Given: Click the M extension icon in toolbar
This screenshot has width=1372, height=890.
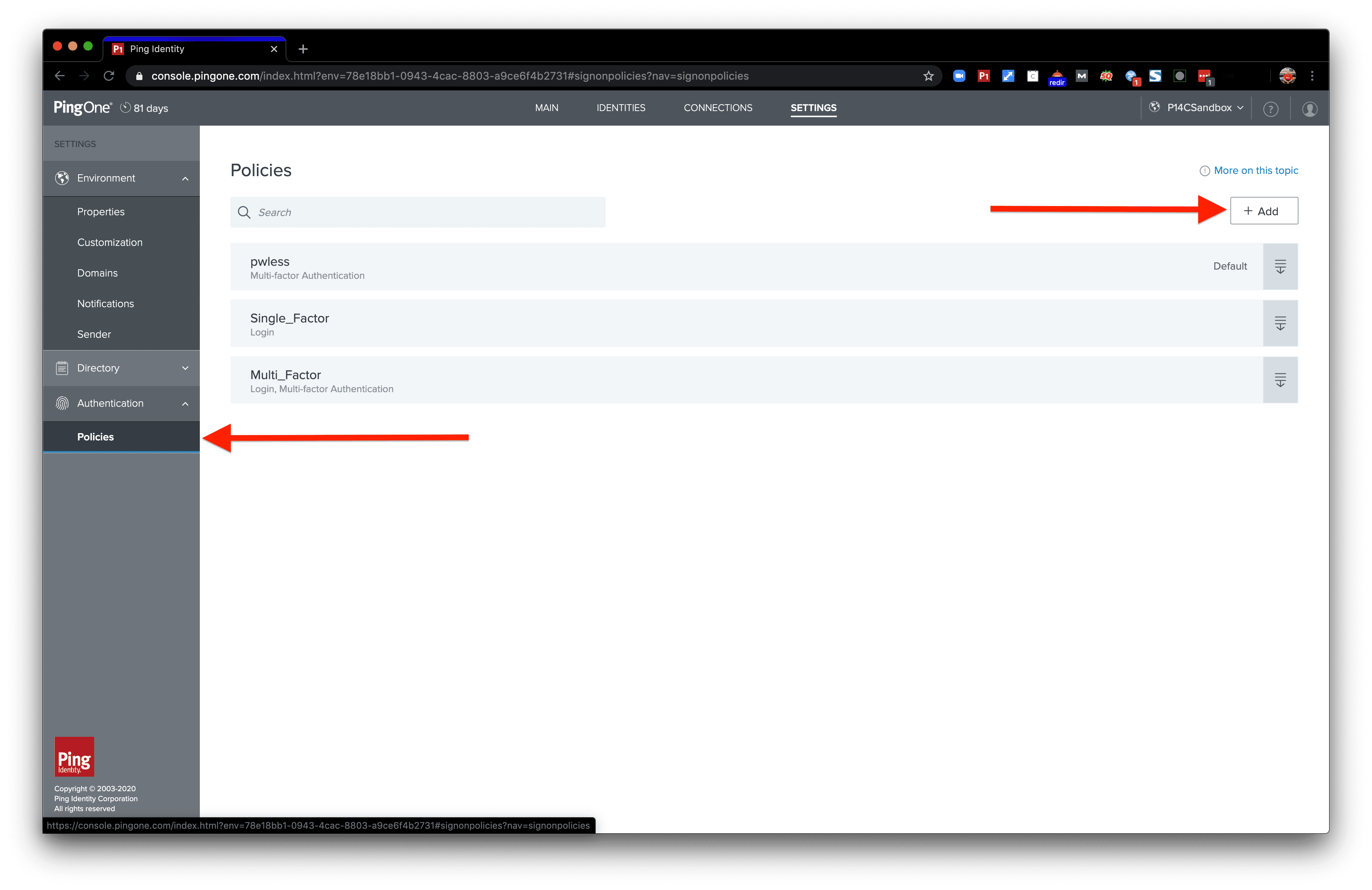Looking at the screenshot, I should click(1081, 75).
